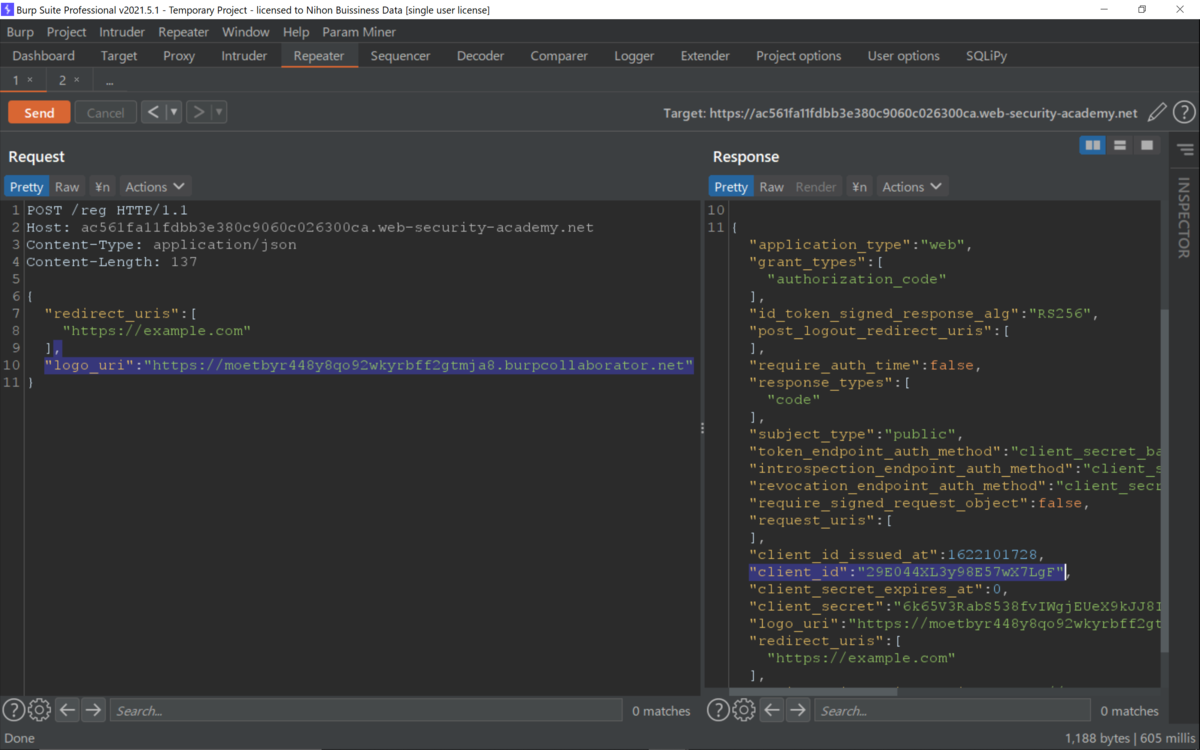Viewport: 1200px width, 750px height.
Task: Switch to the Proxy tab
Action: [179, 56]
